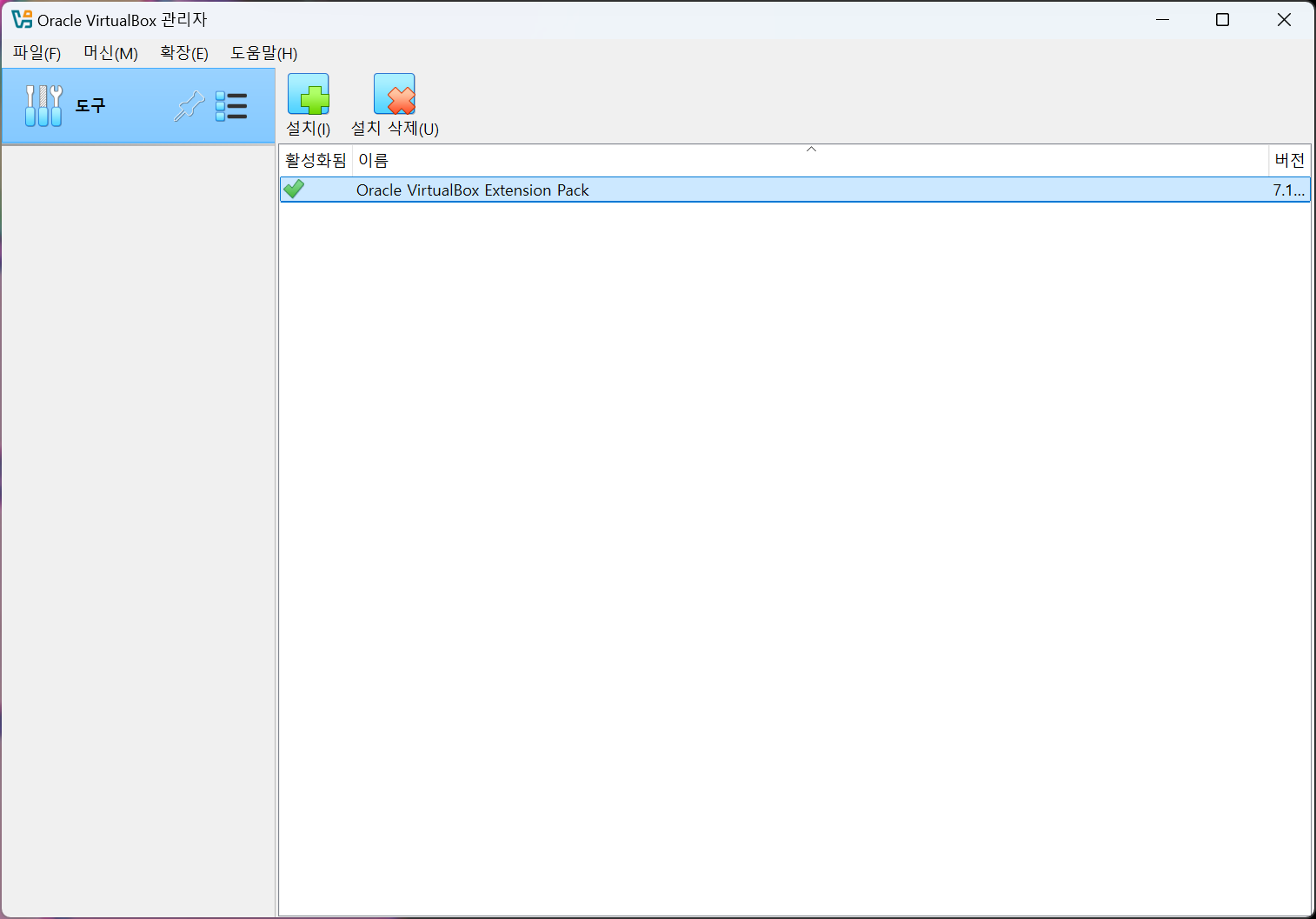The height and width of the screenshot is (919, 1316).
Task: Sort by the 활성화됨 column header
Action: 316,160
